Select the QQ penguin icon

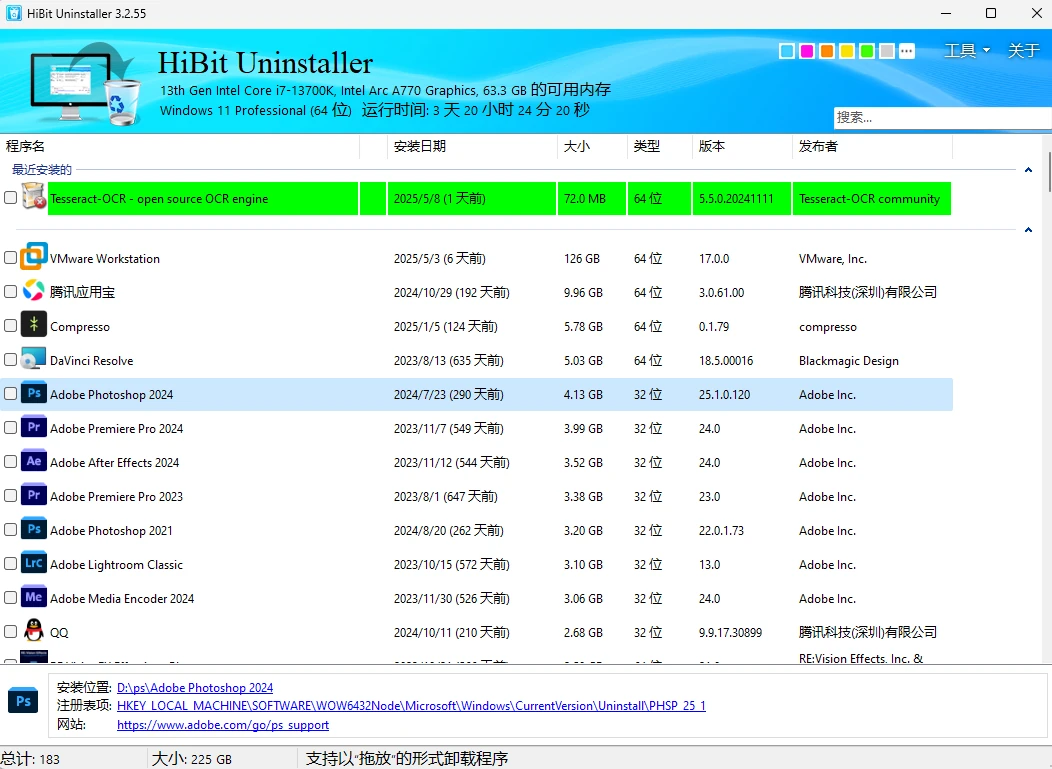click(34, 631)
